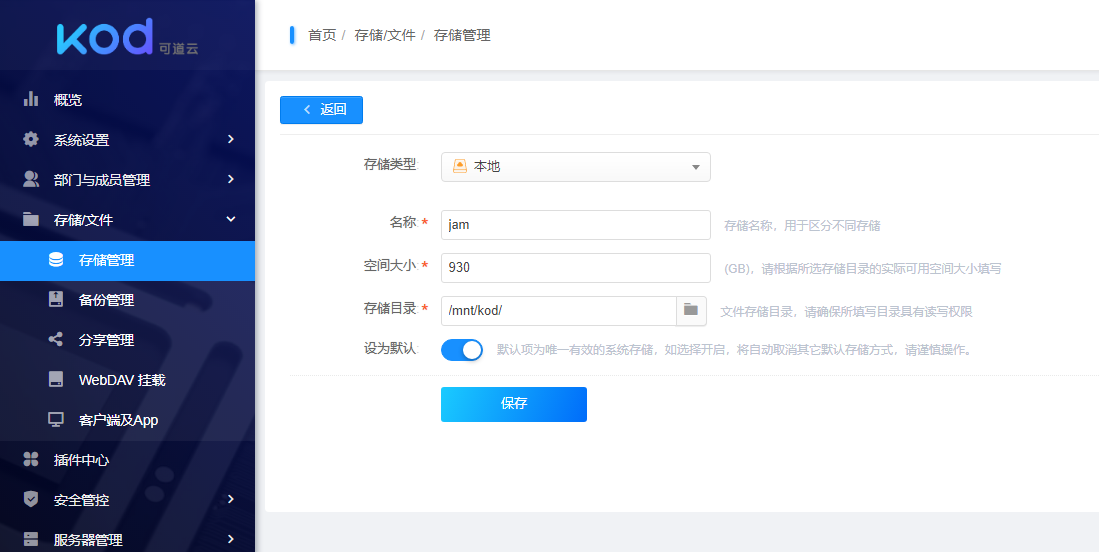
Task: Open the Overview bar chart icon
Action: pyautogui.click(x=31, y=100)
